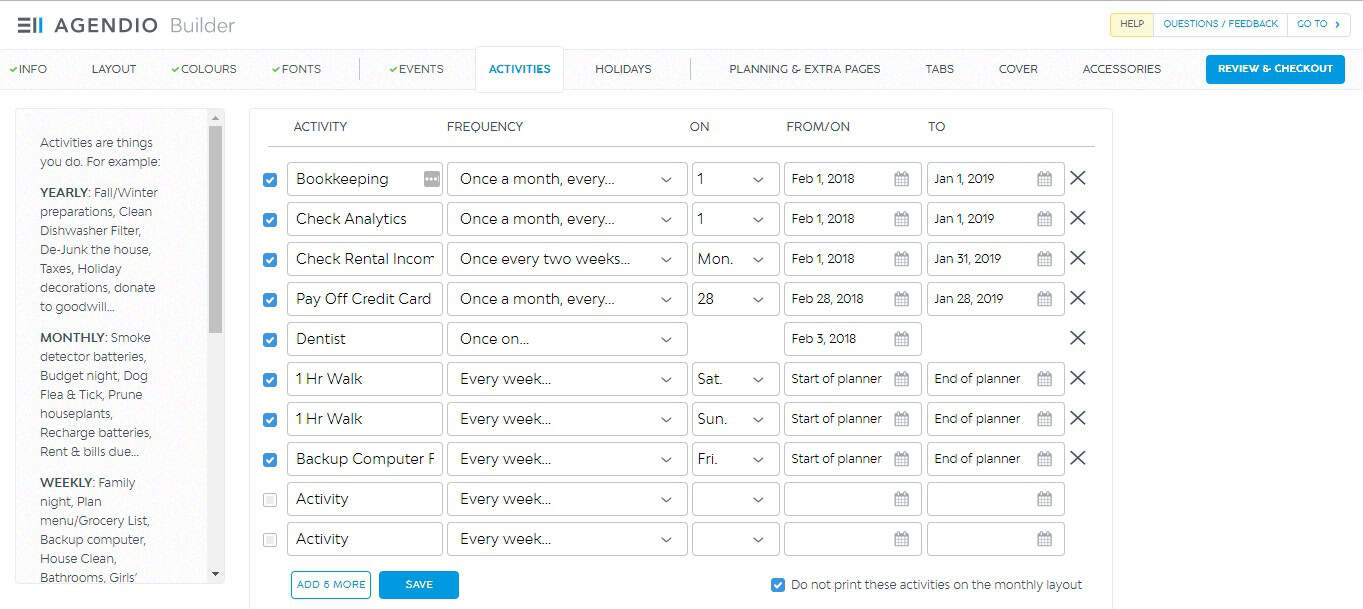Click the Save button
Viewport: 1363px width, 609px height.
[419, 585]
